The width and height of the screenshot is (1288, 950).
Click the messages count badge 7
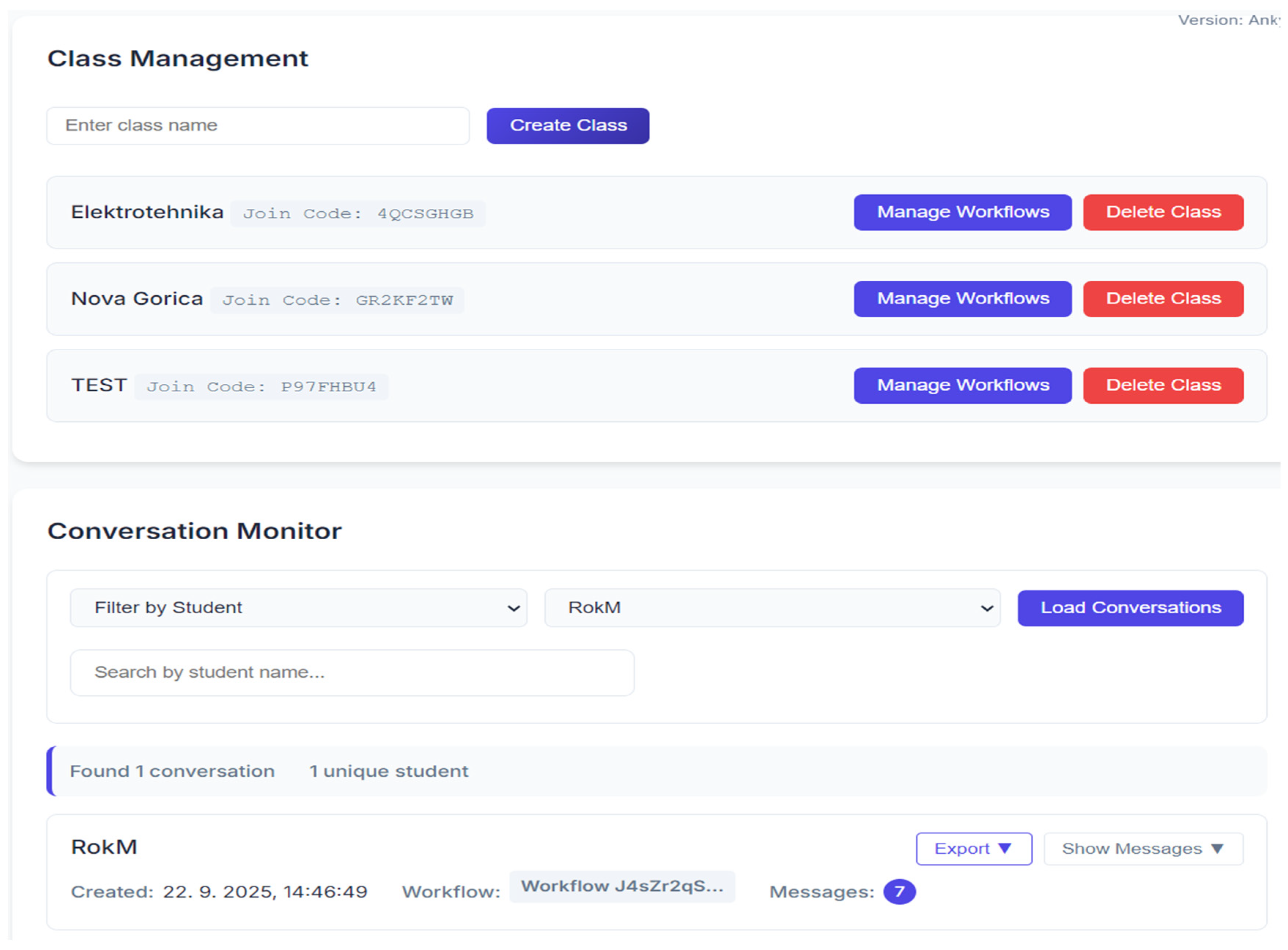point(899,892)
